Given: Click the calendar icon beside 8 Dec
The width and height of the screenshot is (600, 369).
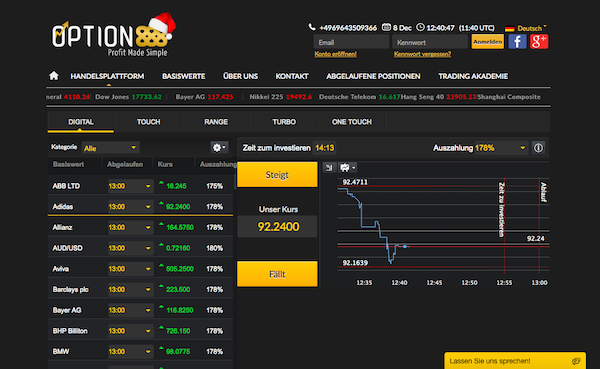Looking at the screenshot, I should click(x=386, y=27).
